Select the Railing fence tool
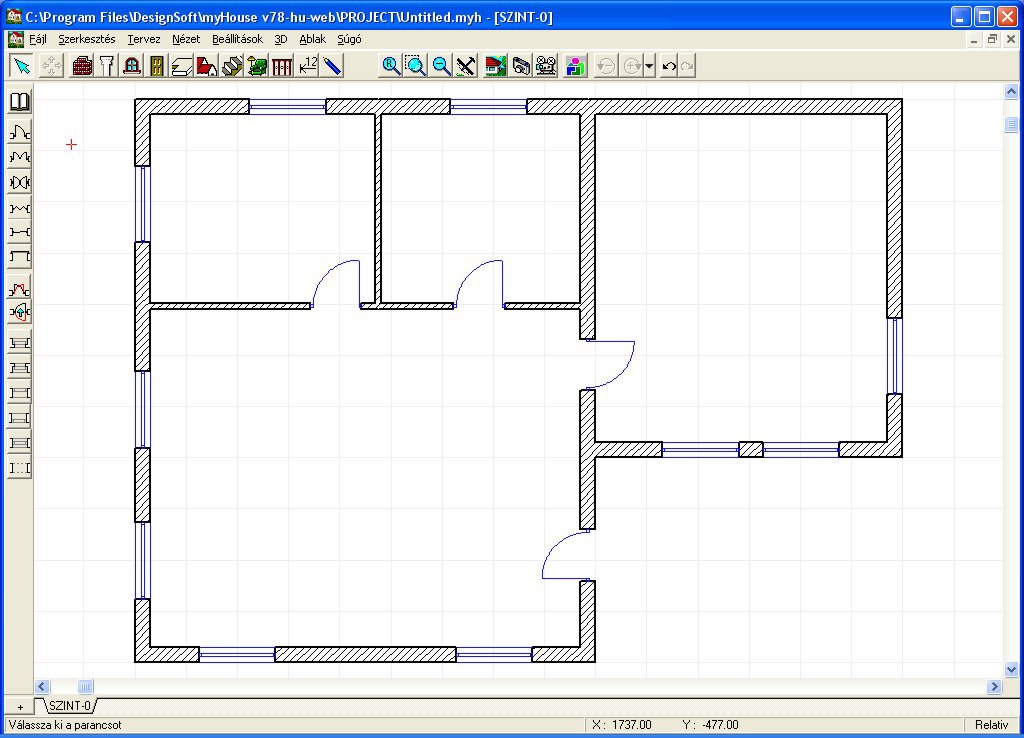This screenshot has height=738, width=1024. tap(281, 66)
